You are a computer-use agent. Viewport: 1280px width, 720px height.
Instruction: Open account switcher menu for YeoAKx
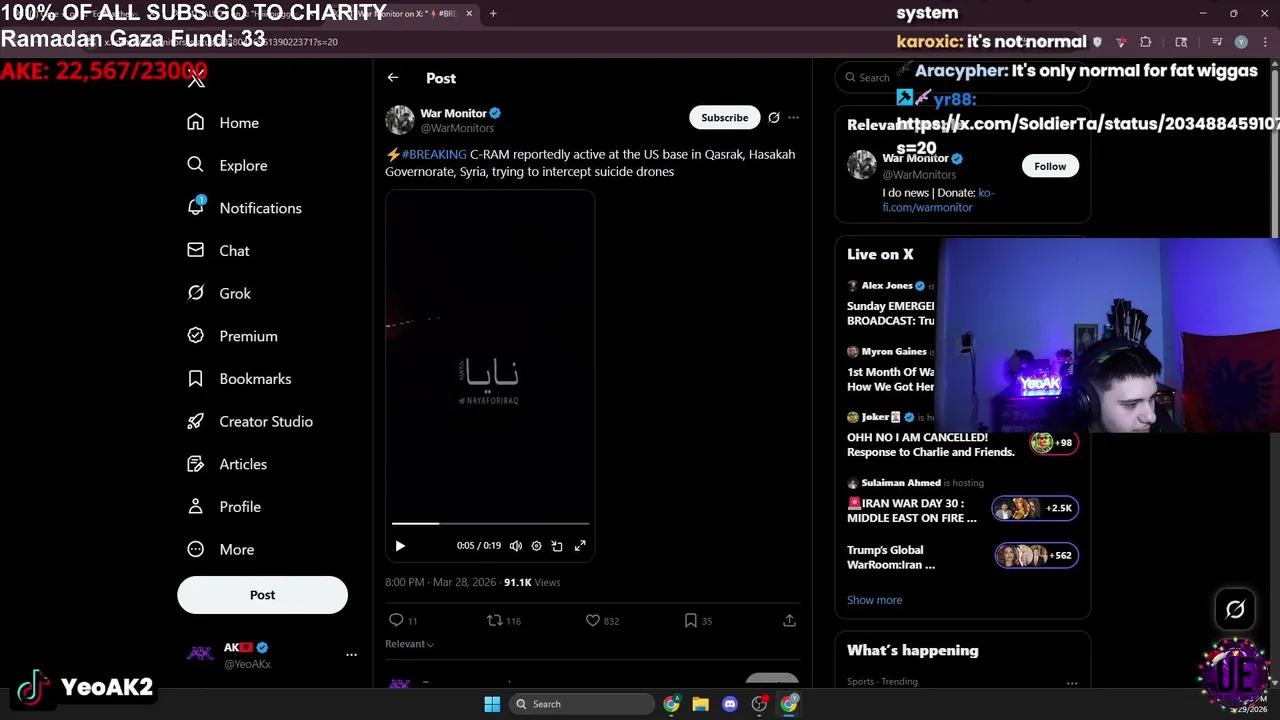coord(351,655)
